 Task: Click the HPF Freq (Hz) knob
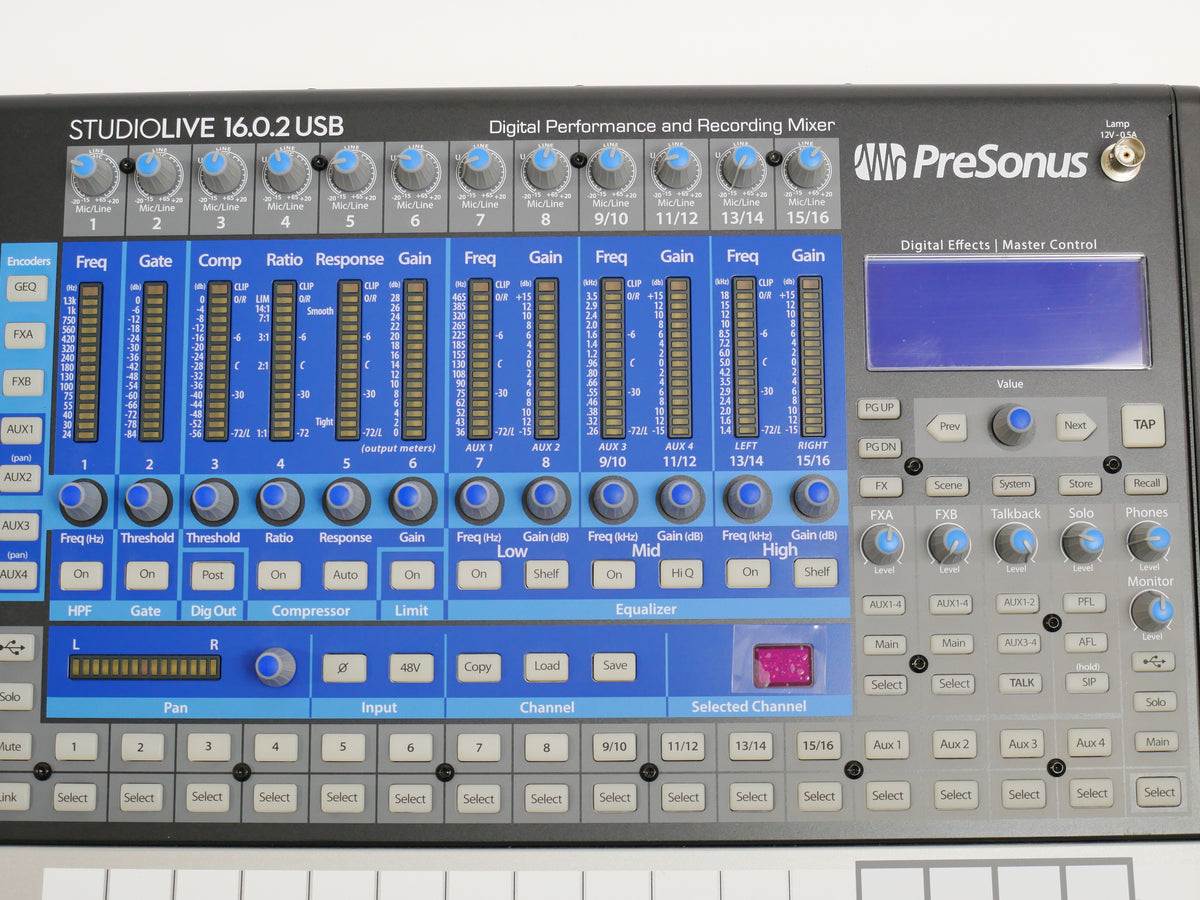click(82, 500)
